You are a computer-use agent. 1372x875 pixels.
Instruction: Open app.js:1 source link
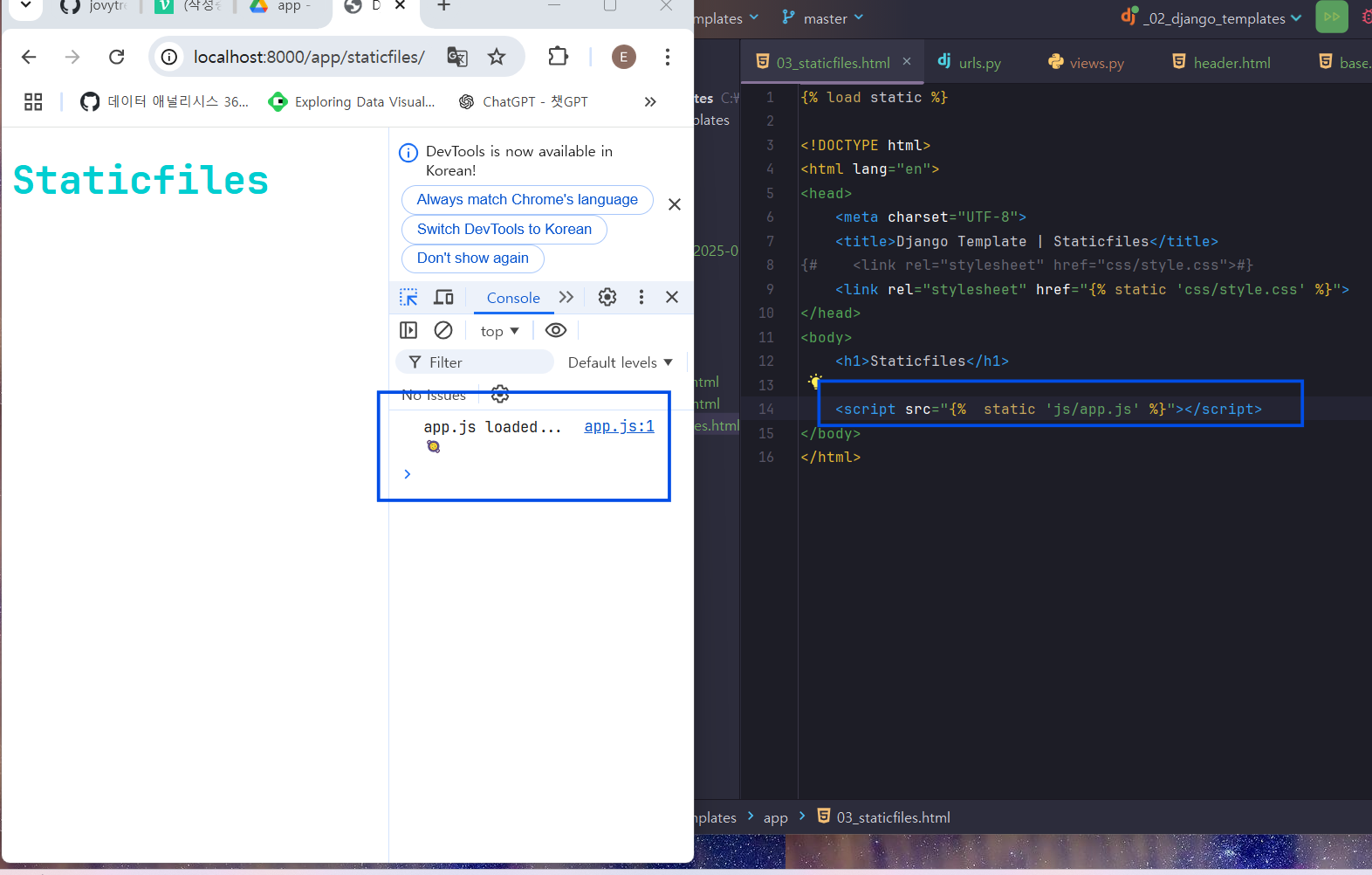coord(619,426)
